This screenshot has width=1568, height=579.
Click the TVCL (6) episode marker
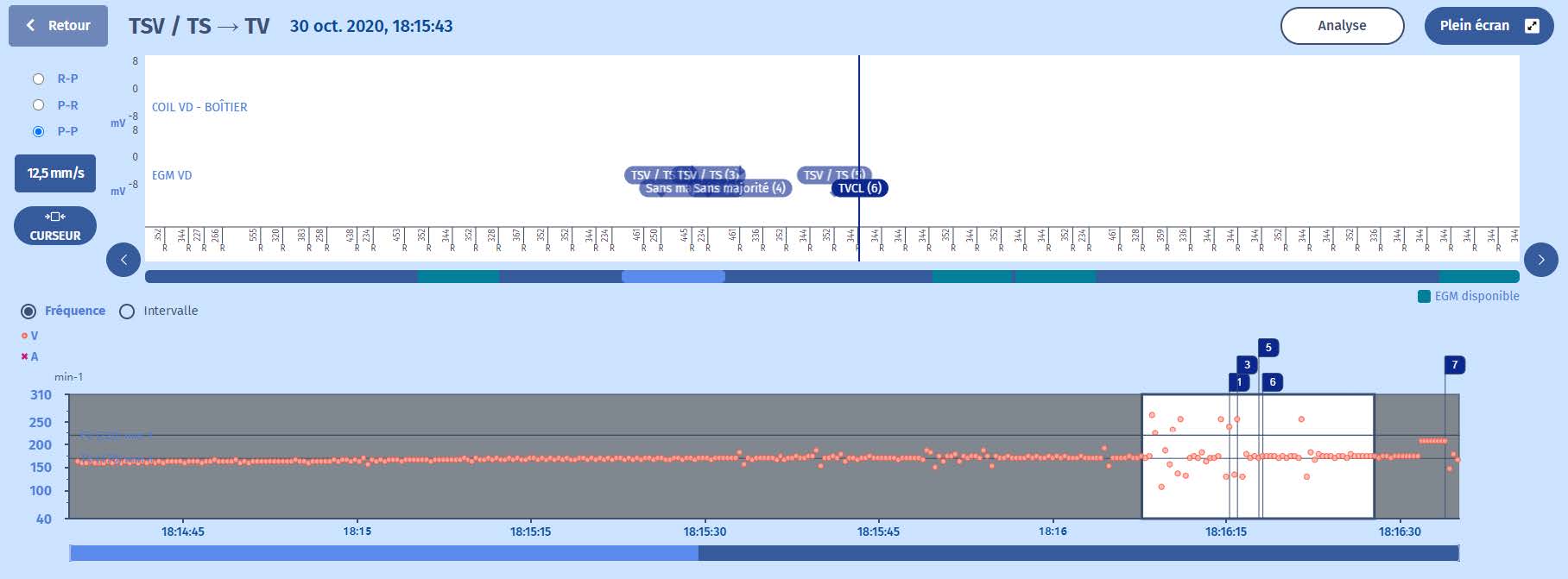pyautogui.click(x=860, y=188)
